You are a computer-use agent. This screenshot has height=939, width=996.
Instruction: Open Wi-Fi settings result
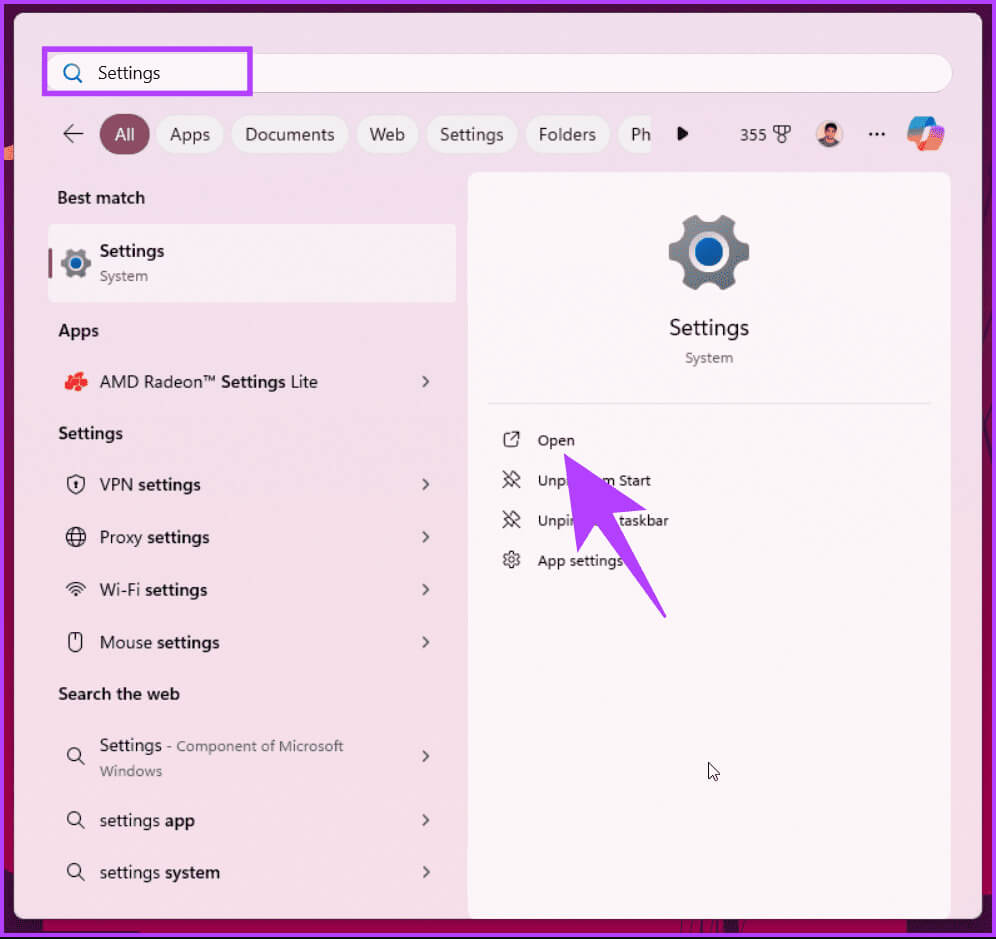(x=252, y=590)
